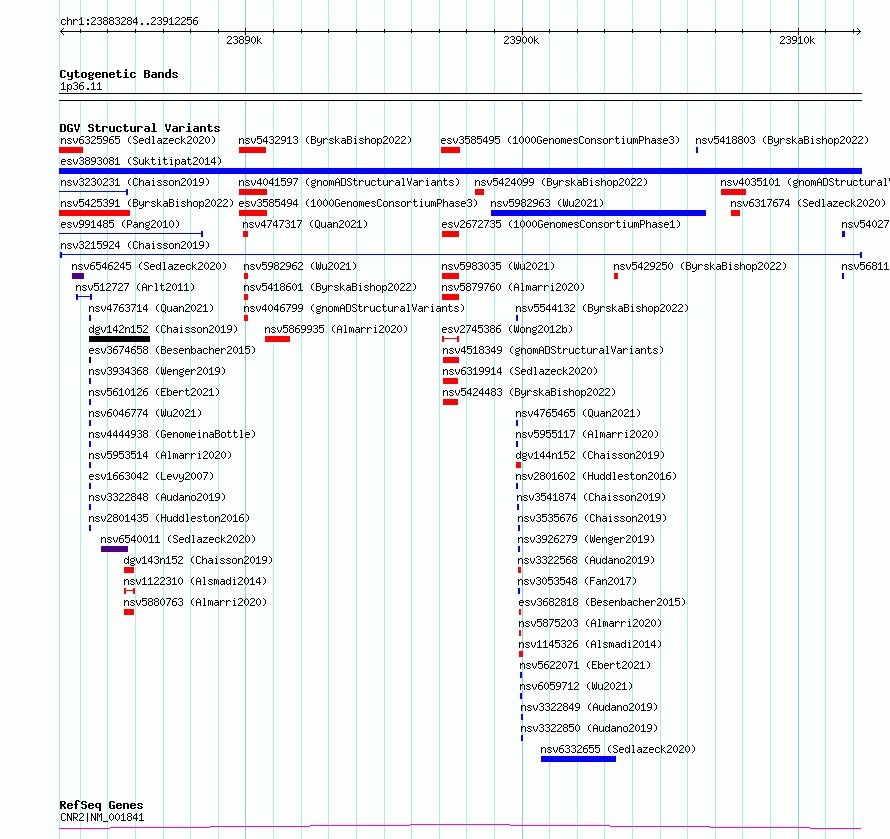This screenshot has width=890, height=839.
Task: Open nsv4041597 (gnomADStructuralVariants) label
Action: point(349,182)
